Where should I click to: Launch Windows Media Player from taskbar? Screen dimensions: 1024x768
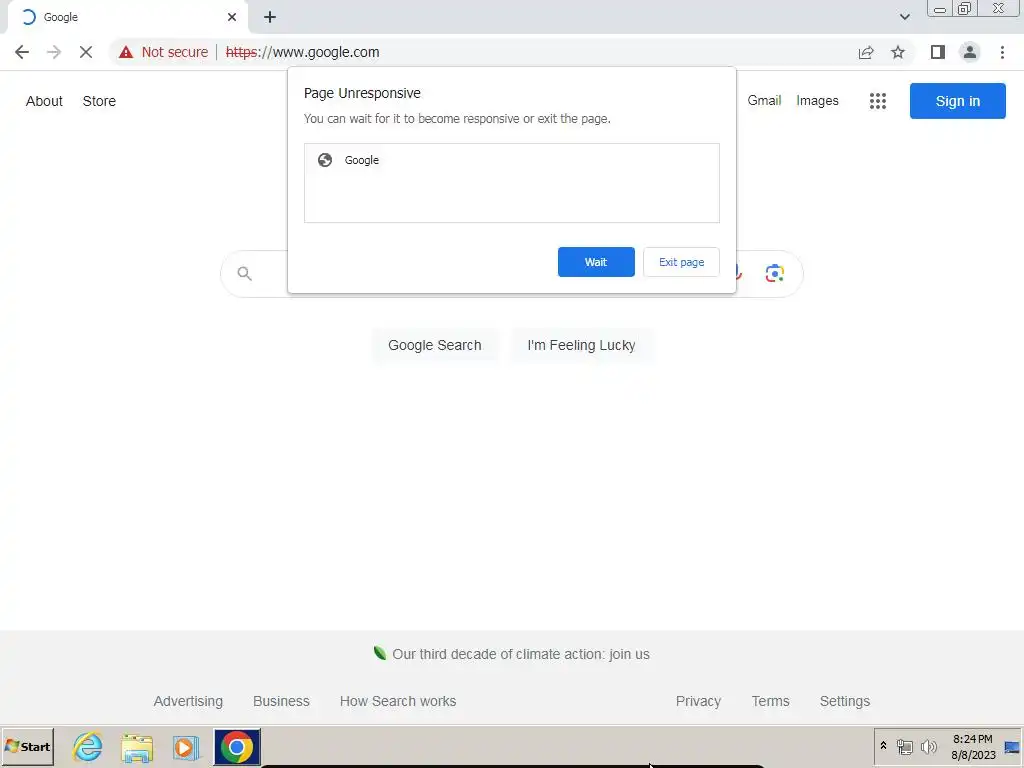tap(186, 746)
